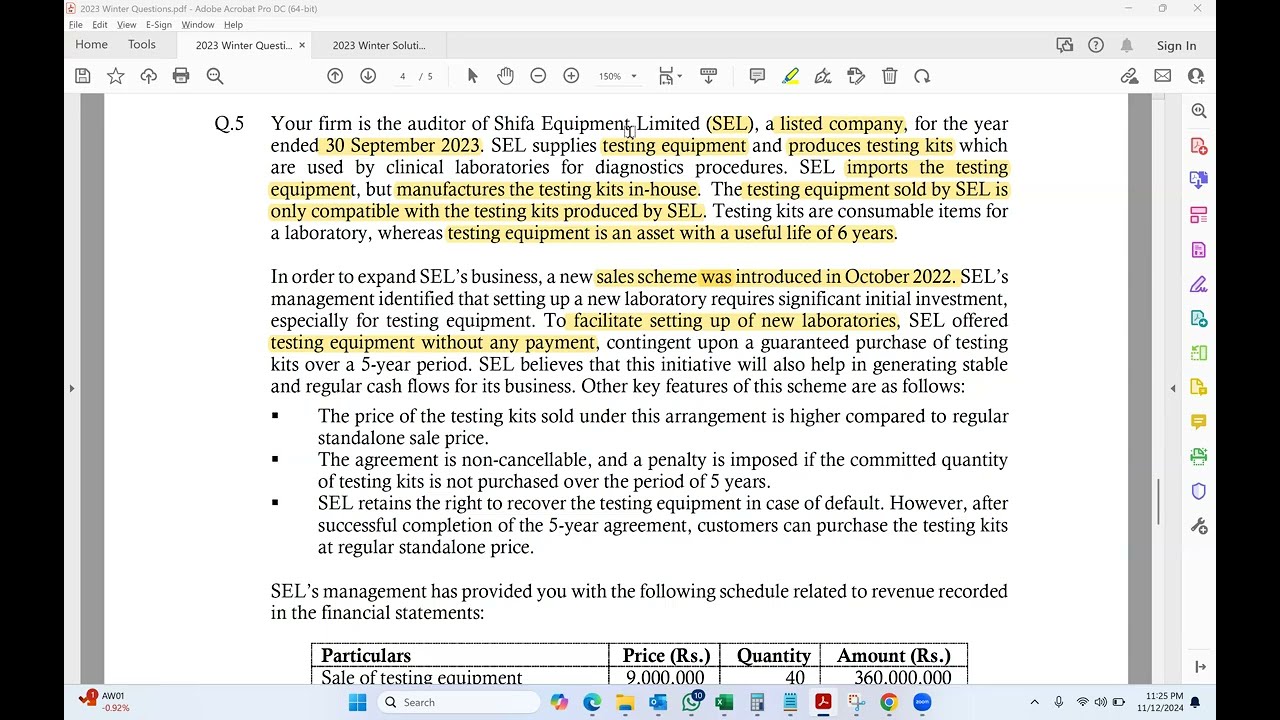Bookmark this file with the star icon

116,76
